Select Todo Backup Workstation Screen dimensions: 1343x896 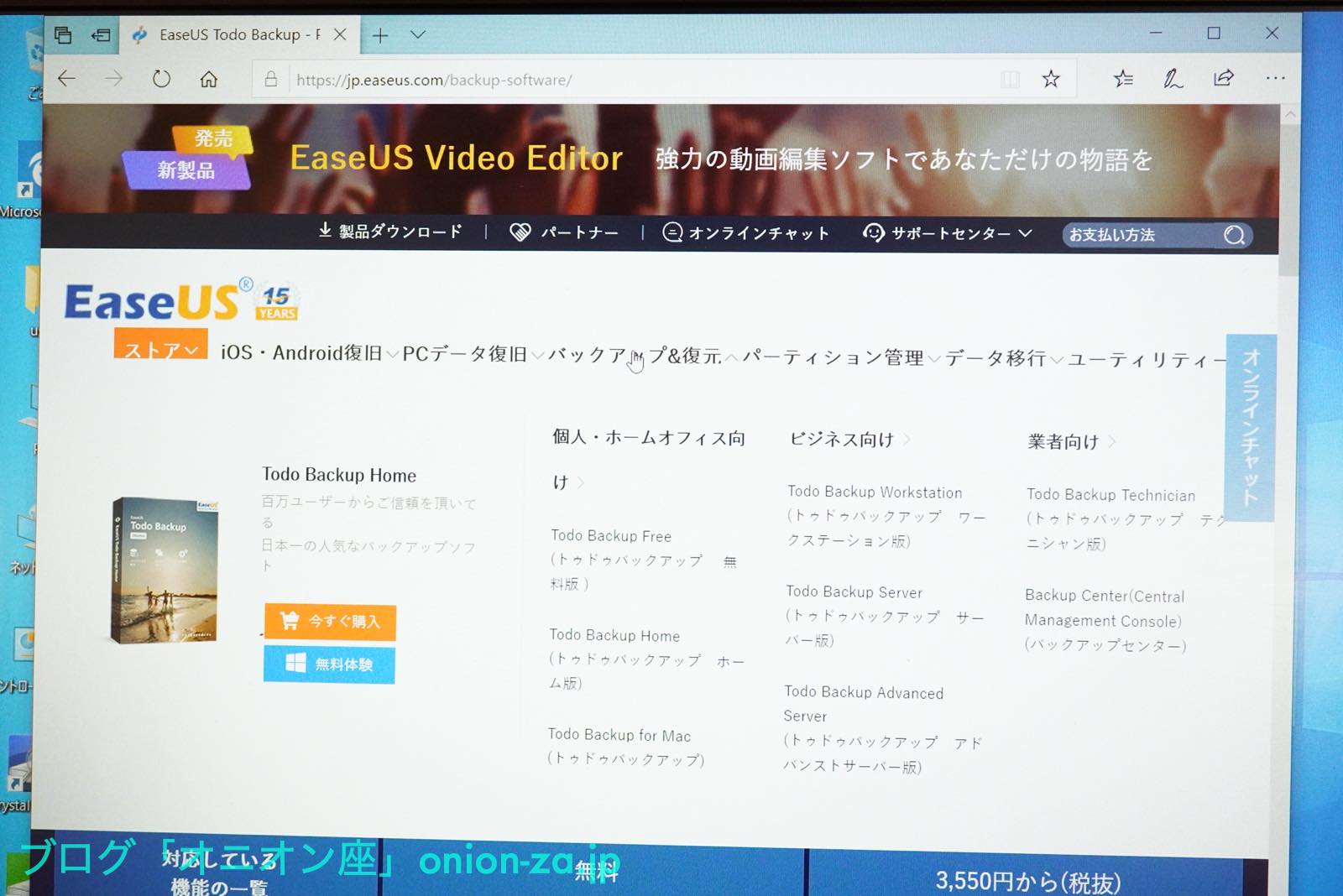click(x=886, y=516)
